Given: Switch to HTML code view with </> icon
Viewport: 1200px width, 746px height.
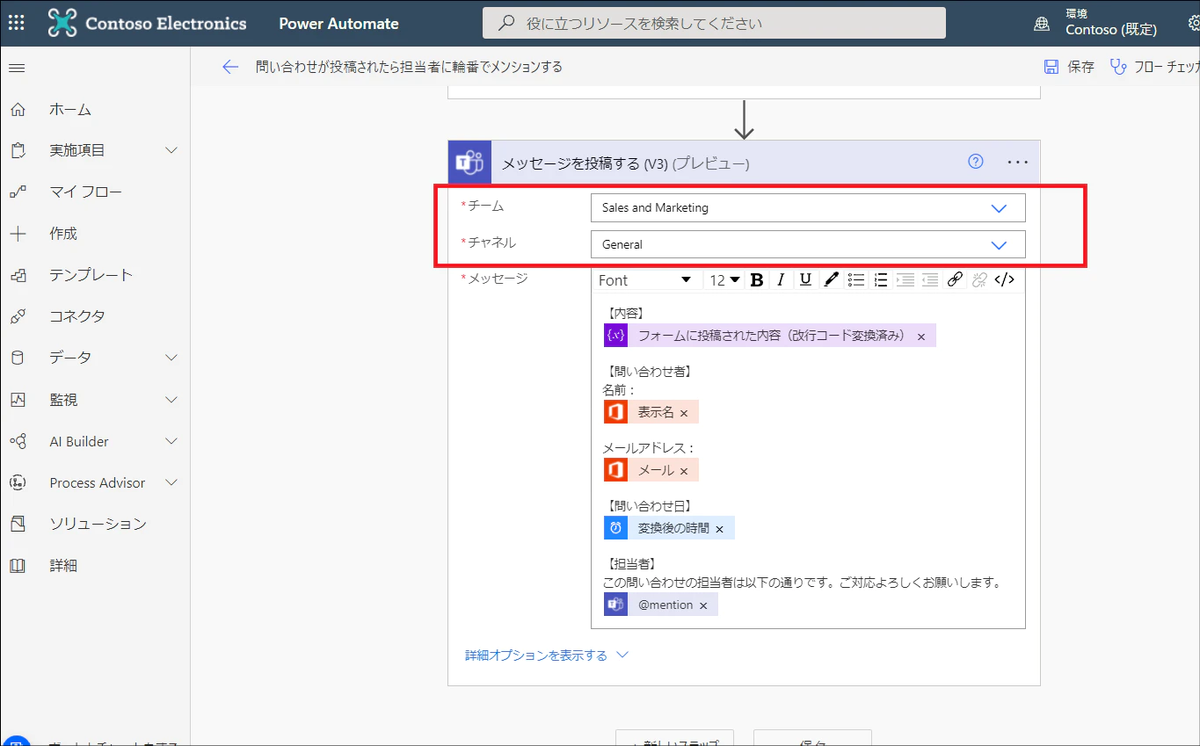Looking at the screenshot, I should 1004,280.
